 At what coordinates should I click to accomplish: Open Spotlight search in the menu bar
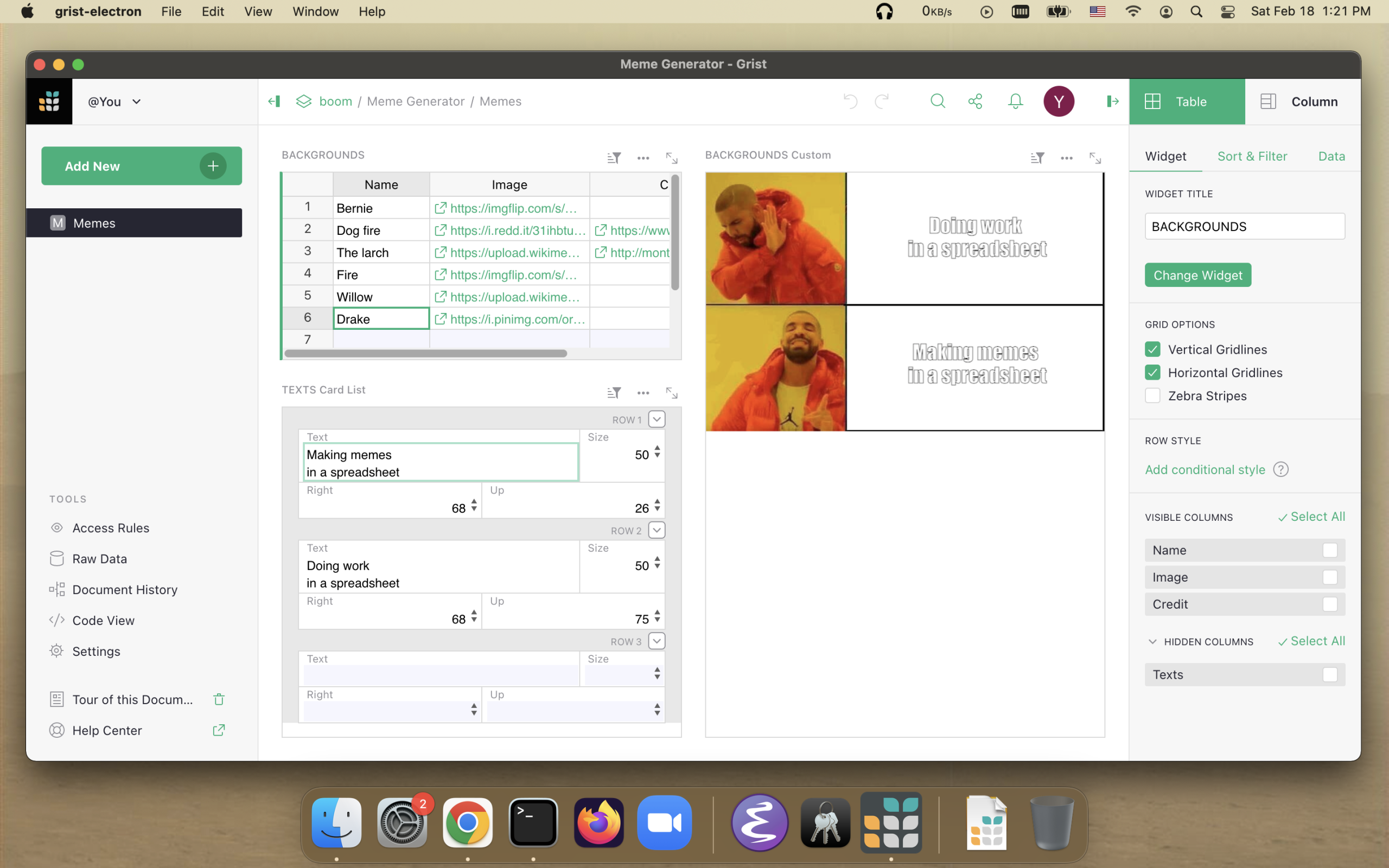pos(1197,11)
